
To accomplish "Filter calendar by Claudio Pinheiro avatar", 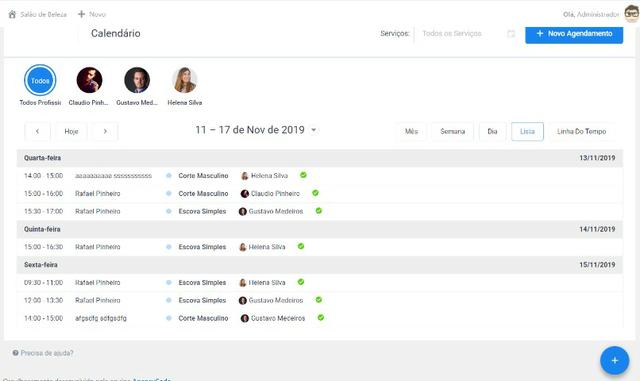I will (x=89, y=80).
